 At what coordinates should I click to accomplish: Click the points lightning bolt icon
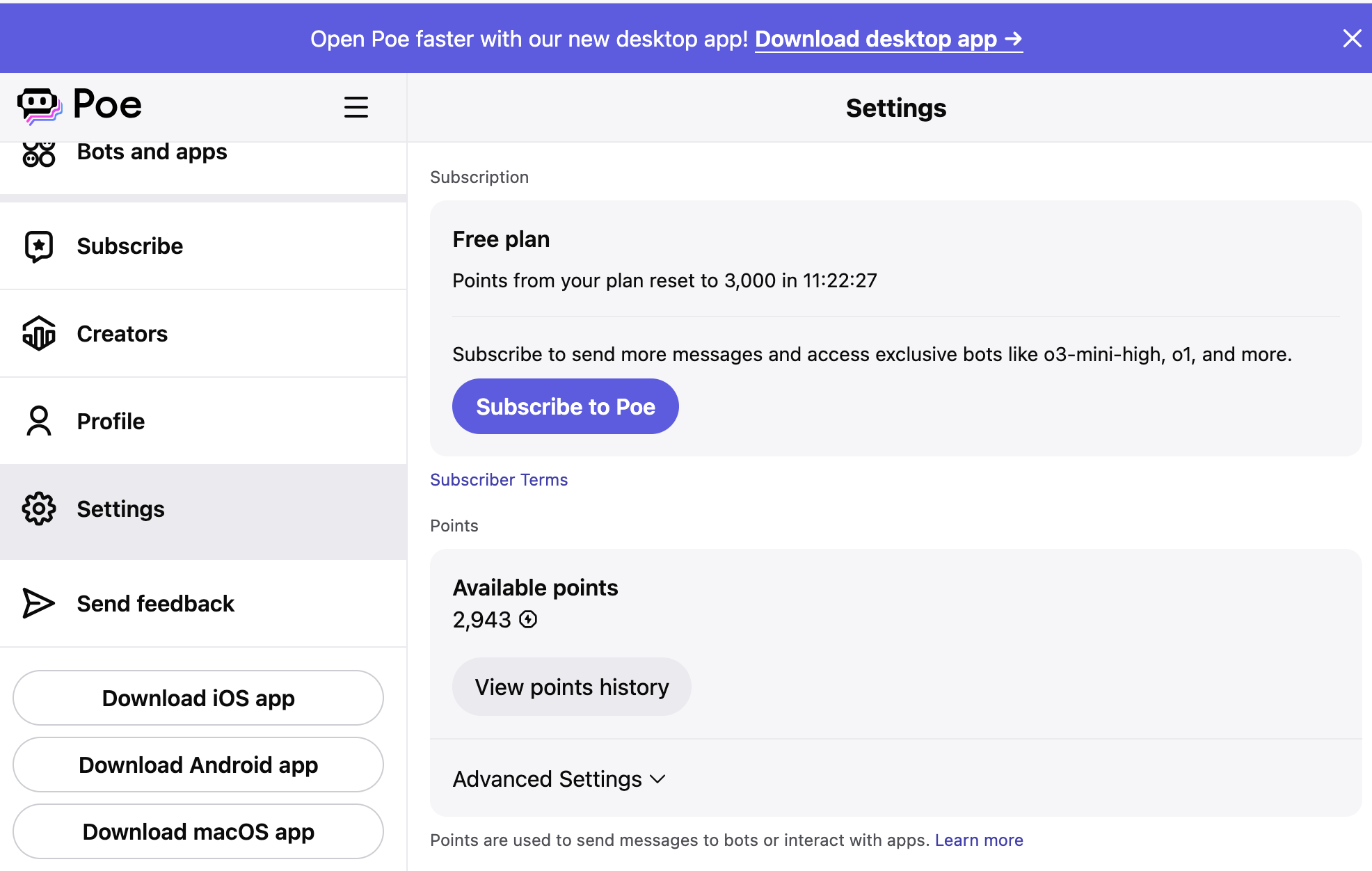pos(529,619)
